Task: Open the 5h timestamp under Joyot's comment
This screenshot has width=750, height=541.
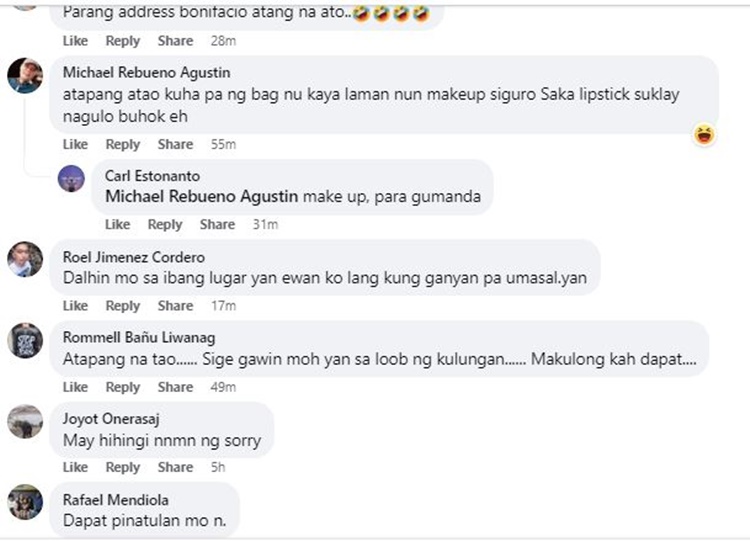Action: point(218,467)
